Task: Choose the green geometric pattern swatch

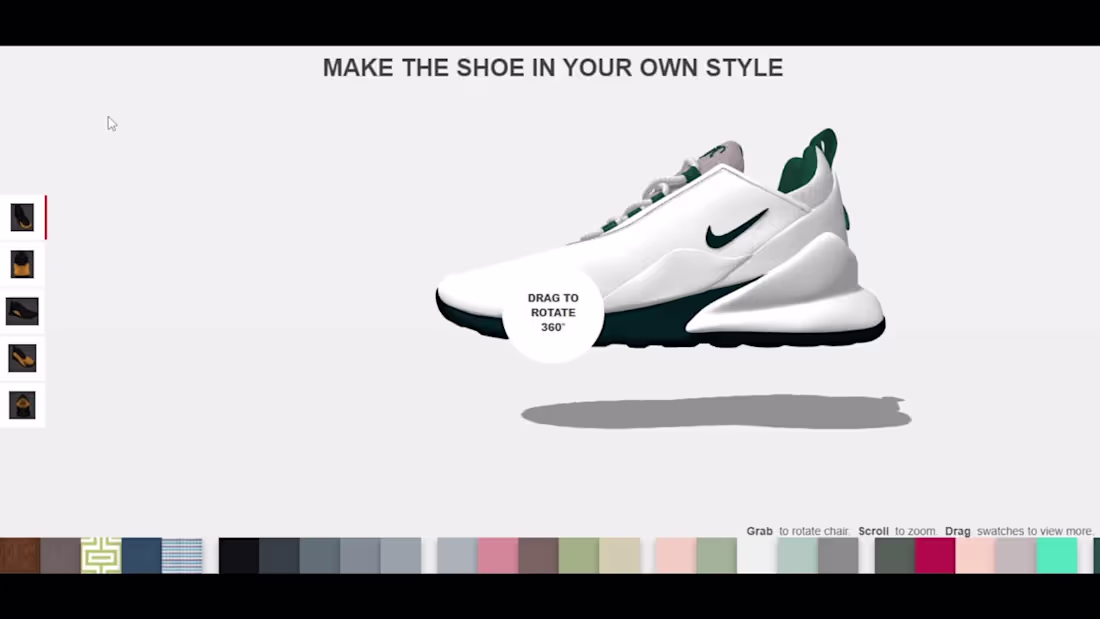Action: [100, 557]
